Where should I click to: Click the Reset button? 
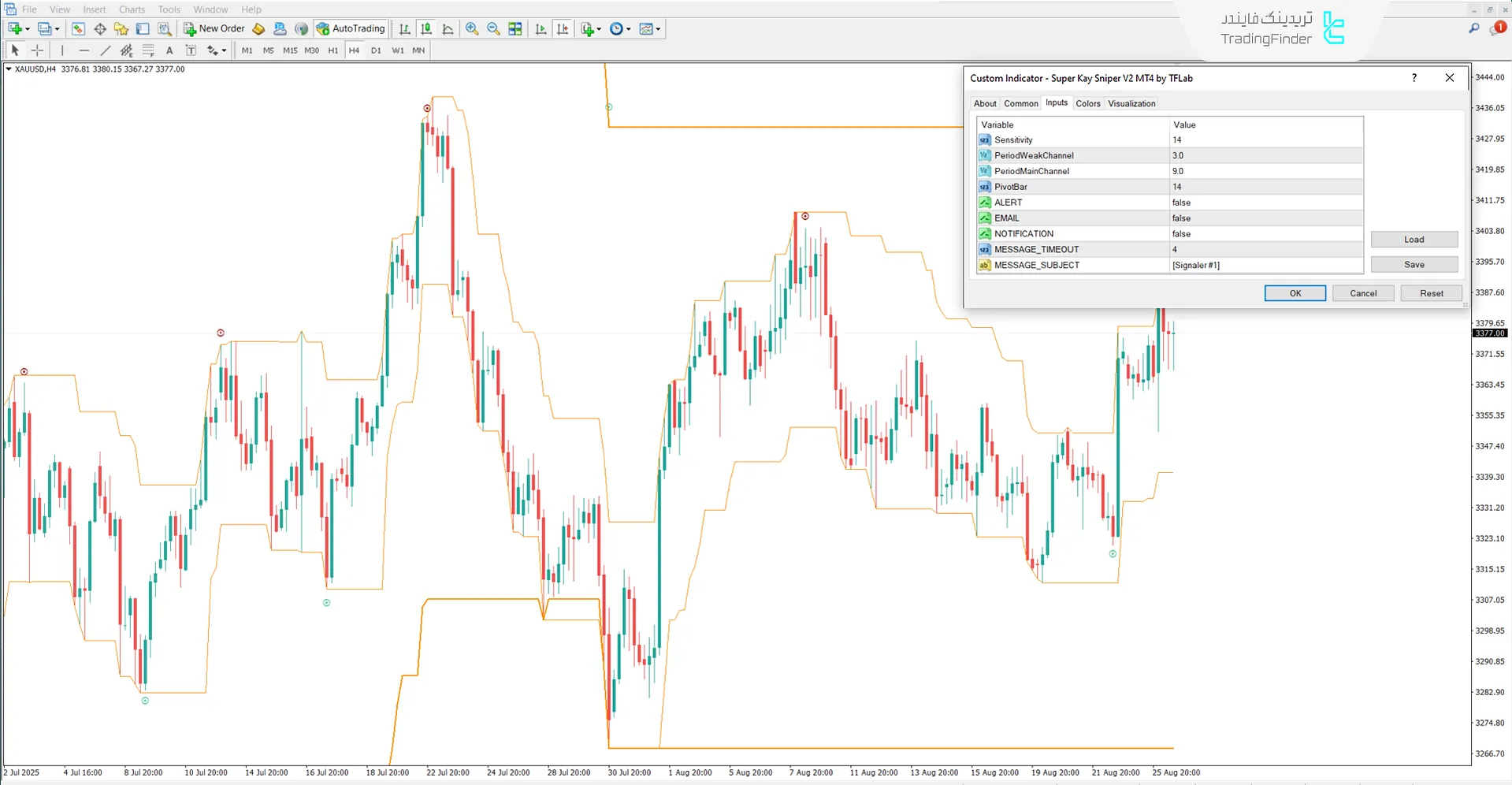(1431, 293)
